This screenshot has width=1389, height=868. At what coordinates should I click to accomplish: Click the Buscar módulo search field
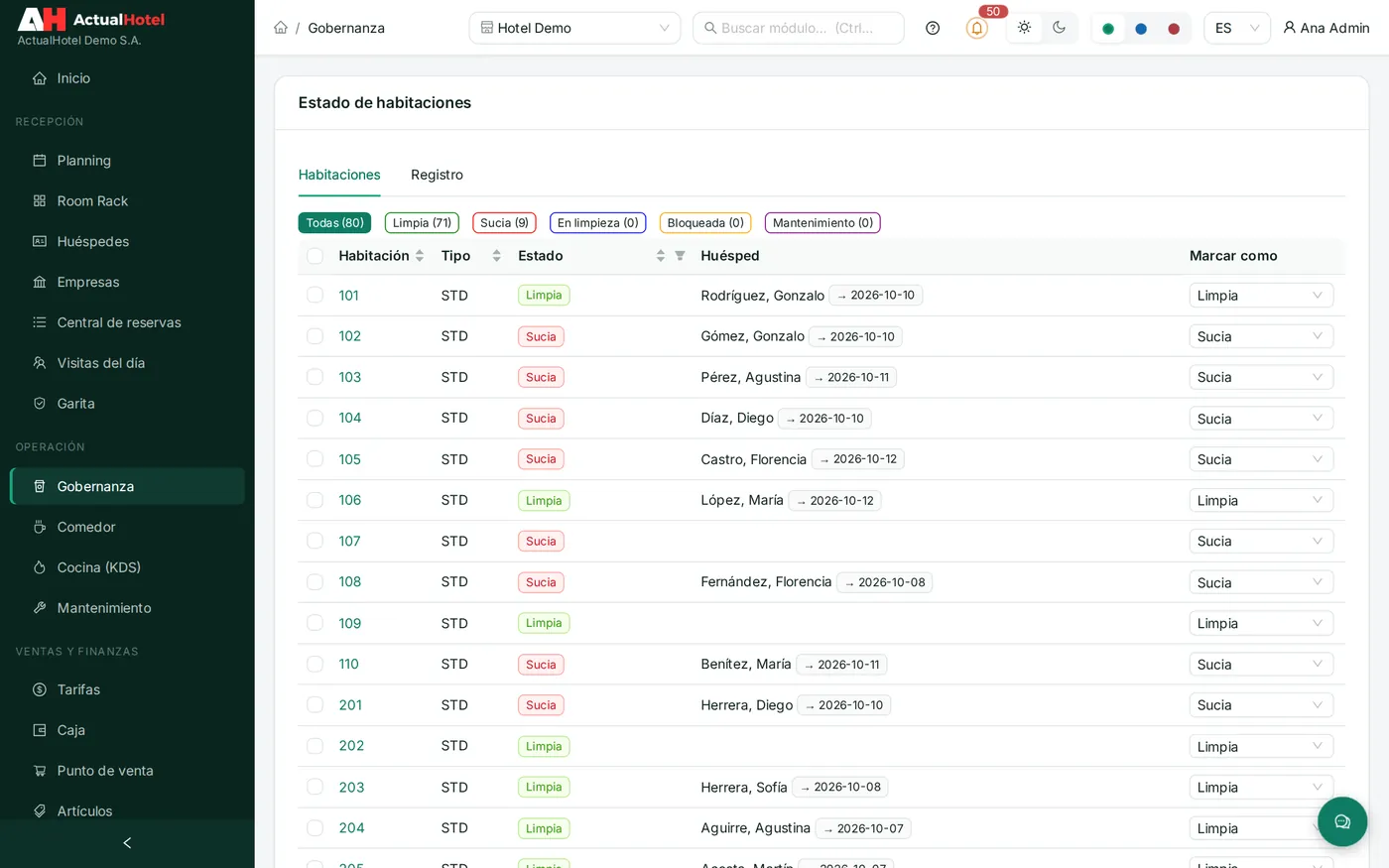[799, 28]
